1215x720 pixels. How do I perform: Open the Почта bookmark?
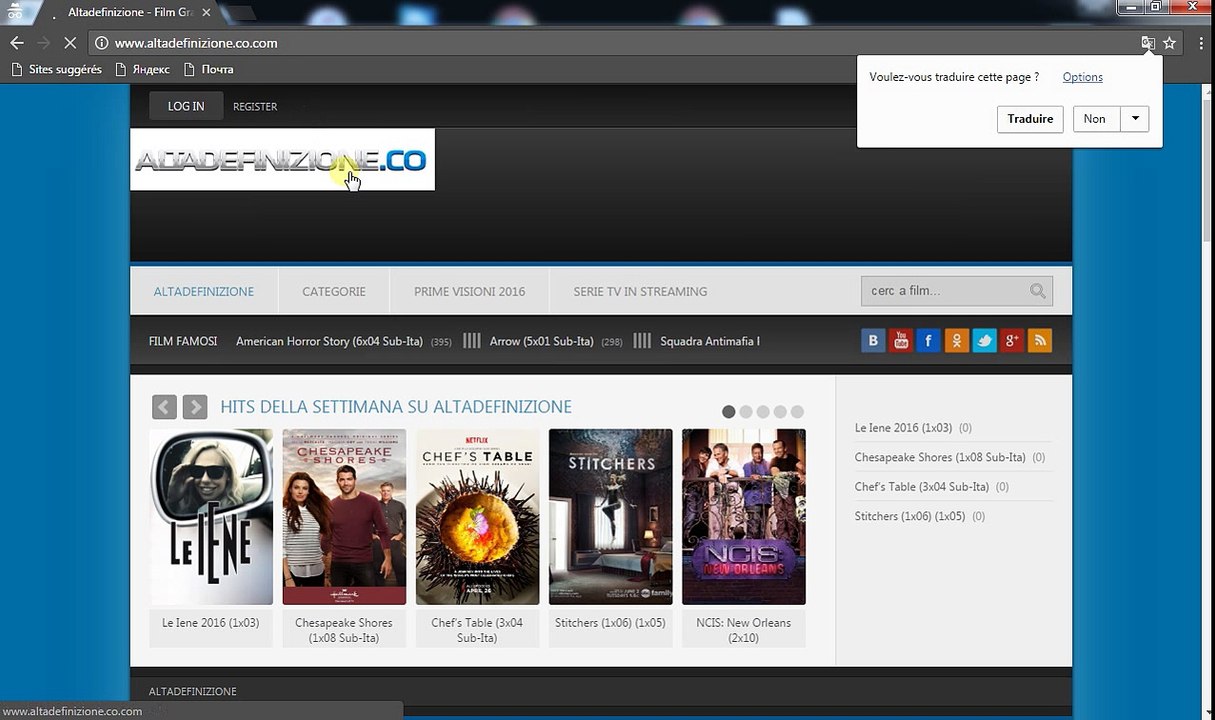coord(208,69)
